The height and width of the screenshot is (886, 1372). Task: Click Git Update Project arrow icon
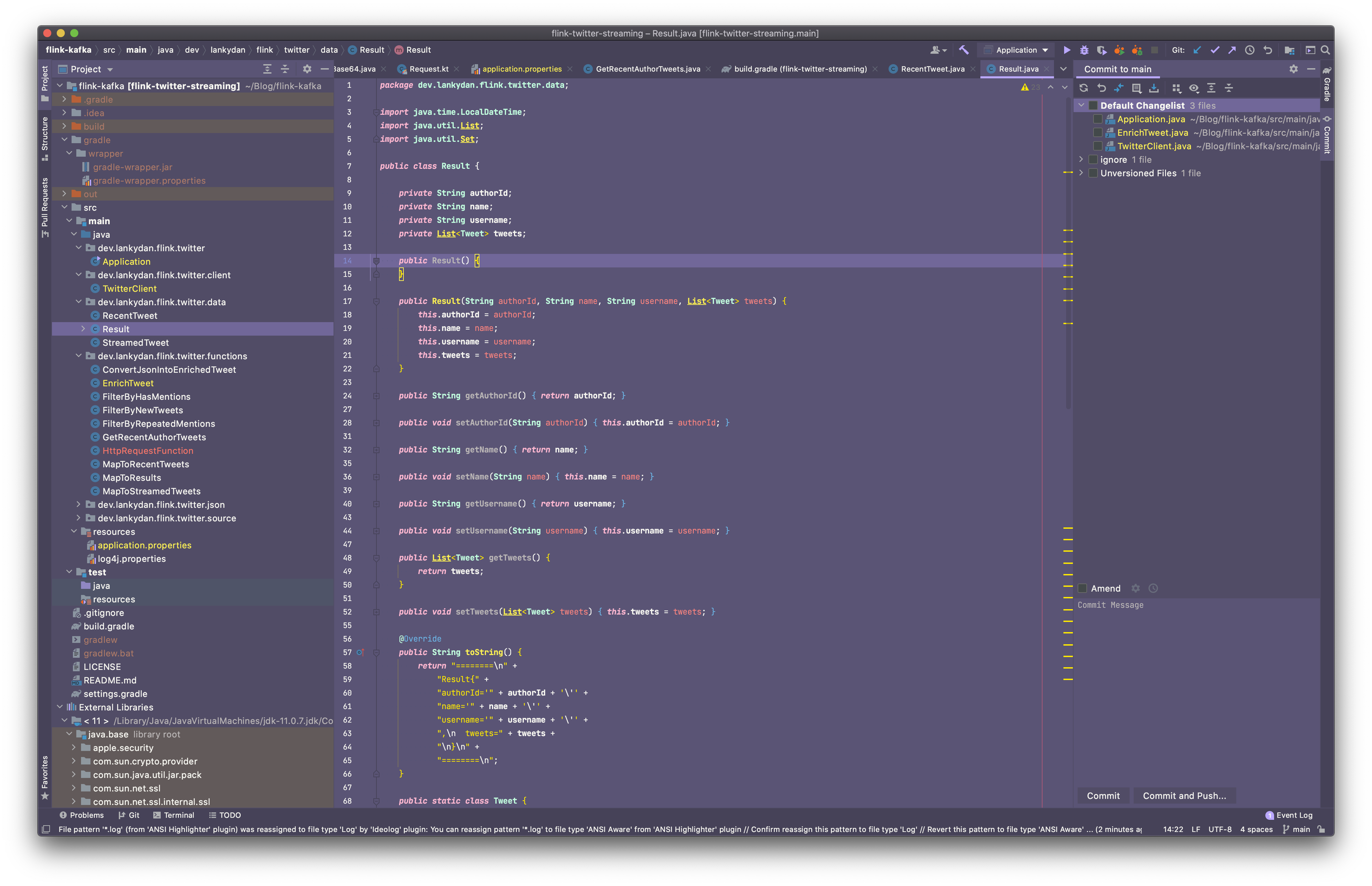[1197, 50]
